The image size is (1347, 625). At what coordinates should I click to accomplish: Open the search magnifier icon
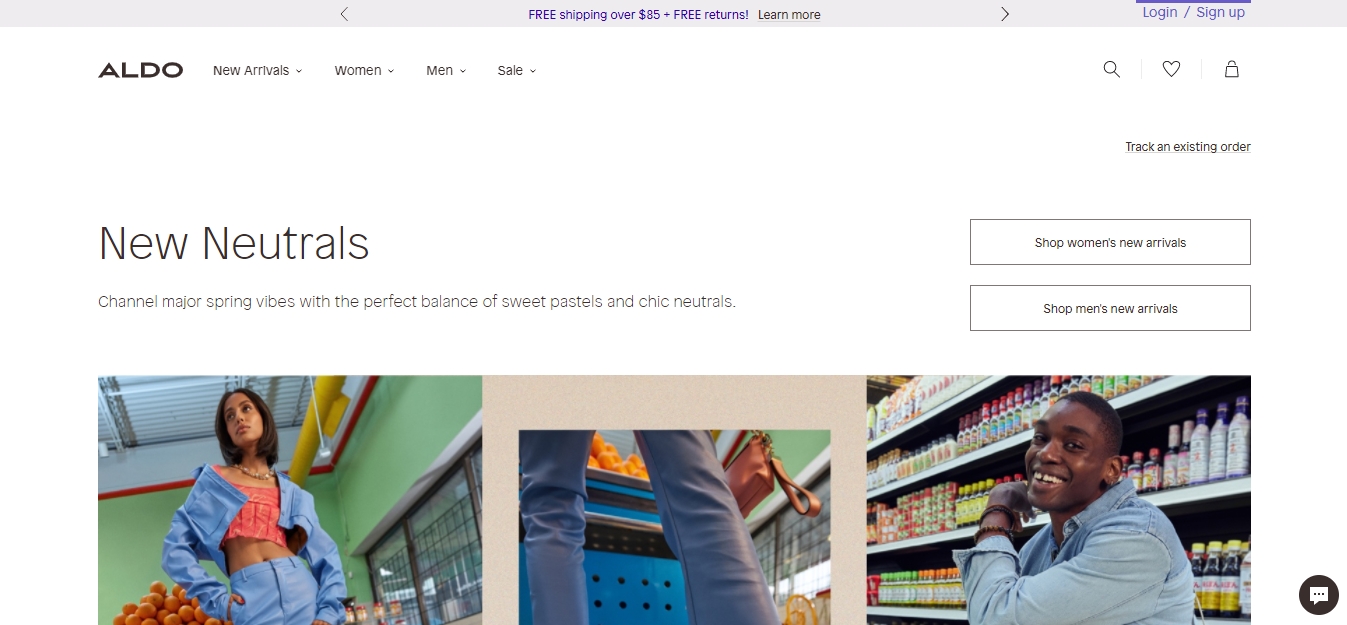coord(1111,69)
